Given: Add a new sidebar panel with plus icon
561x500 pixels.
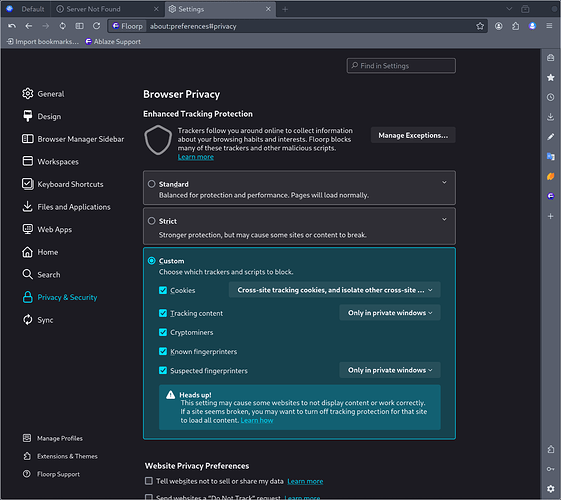Looking at the screenshot, I should tap(550, 216).
